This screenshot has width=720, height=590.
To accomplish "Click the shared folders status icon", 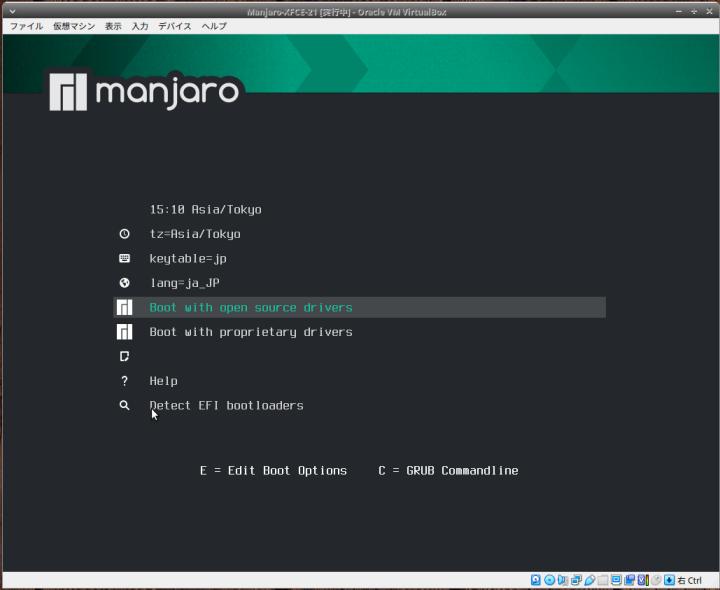I will (603, 580).
